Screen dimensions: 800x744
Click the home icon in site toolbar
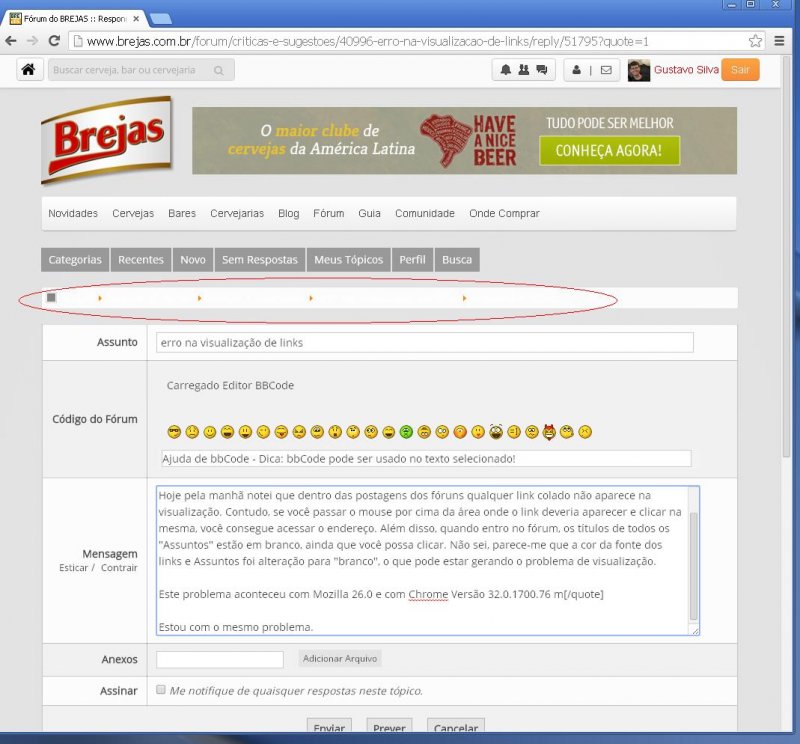28,70
